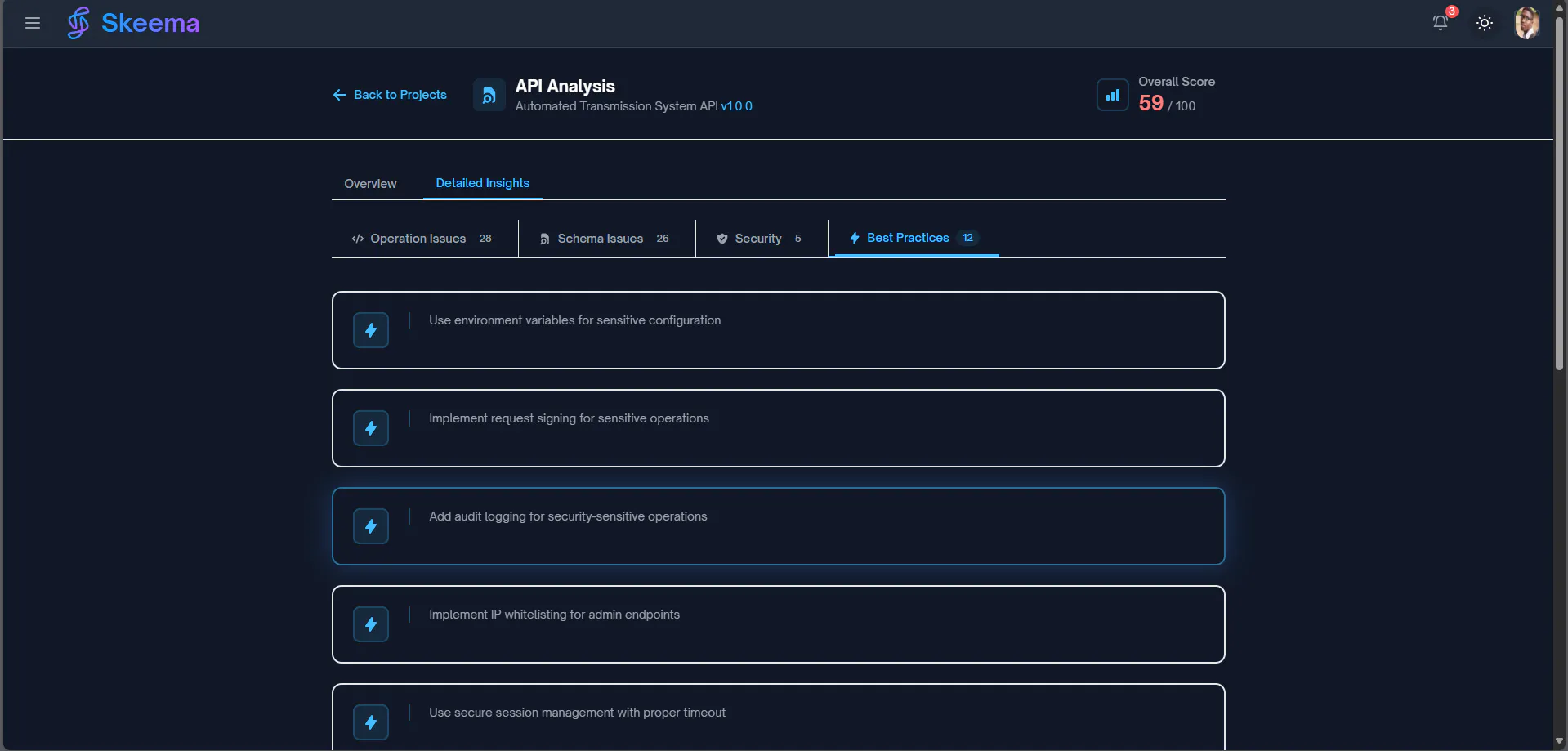Viewport: 1568px width, 751px height.
Task: Select the Detailed Insights tab
Action: [483, 183]
